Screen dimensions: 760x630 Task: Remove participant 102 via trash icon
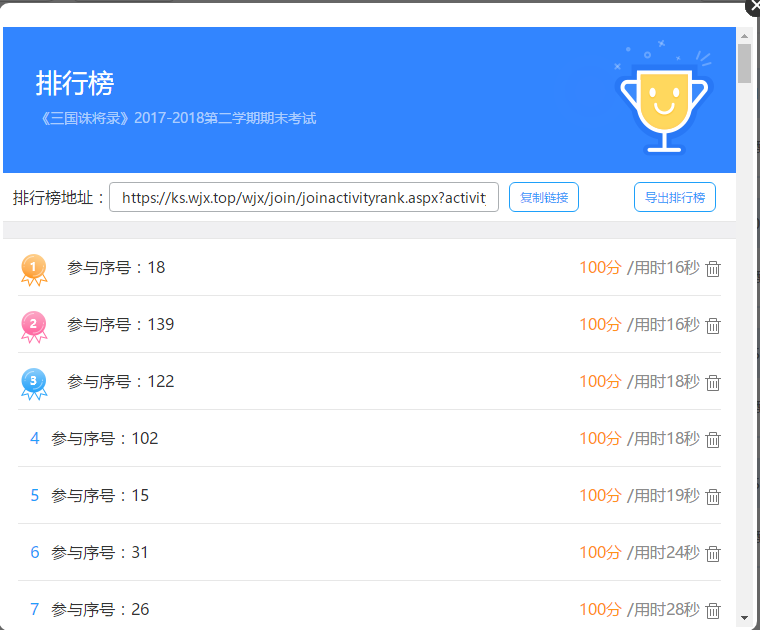[x=712, y=440]
